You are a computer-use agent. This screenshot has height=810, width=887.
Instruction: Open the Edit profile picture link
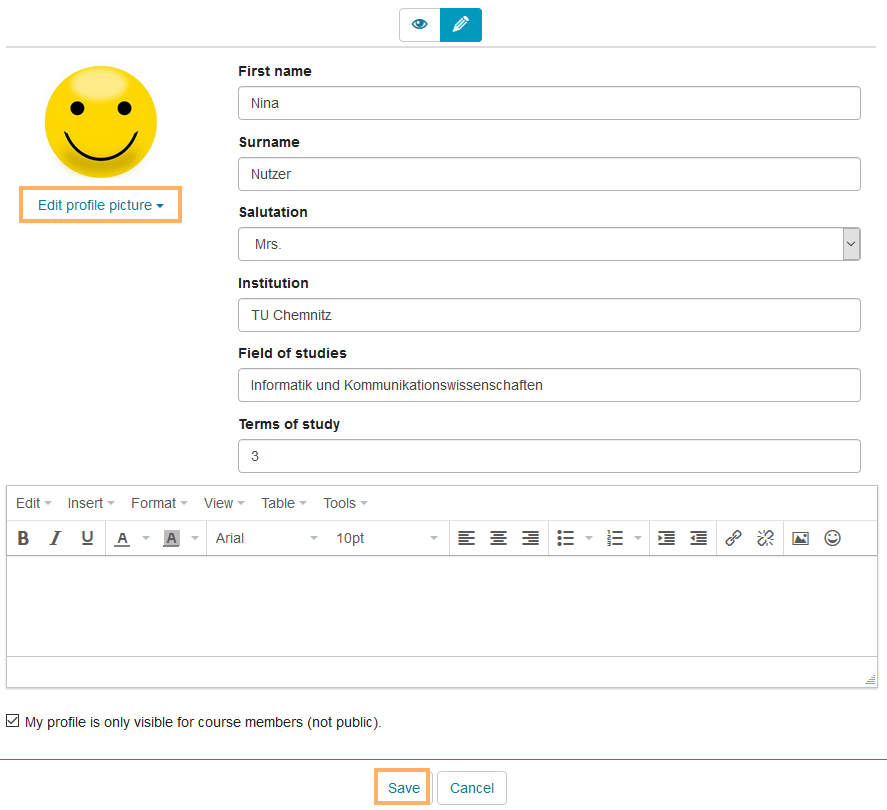point(100,205)
